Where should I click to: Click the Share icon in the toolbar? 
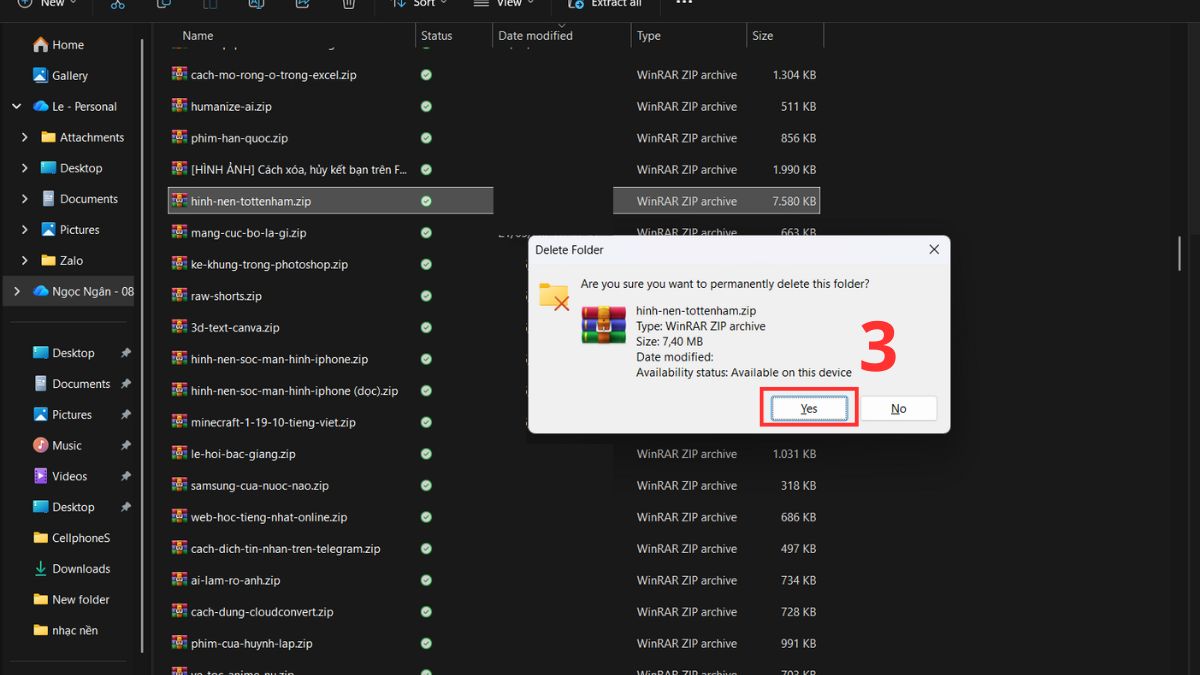click(x=302, y=5)
